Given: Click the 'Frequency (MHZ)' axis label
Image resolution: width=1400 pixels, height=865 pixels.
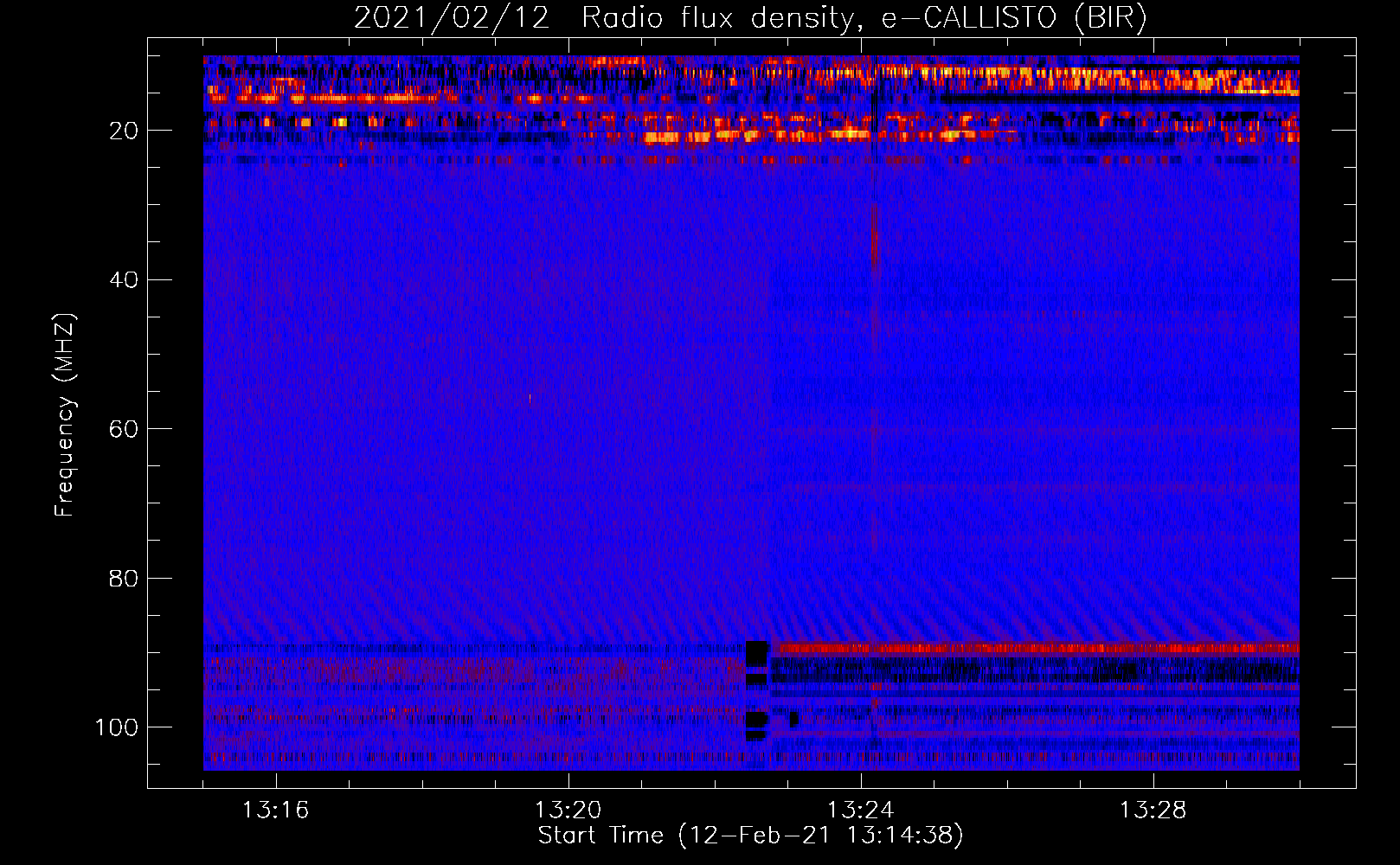Looking at the screenshot, I should 65,415.
